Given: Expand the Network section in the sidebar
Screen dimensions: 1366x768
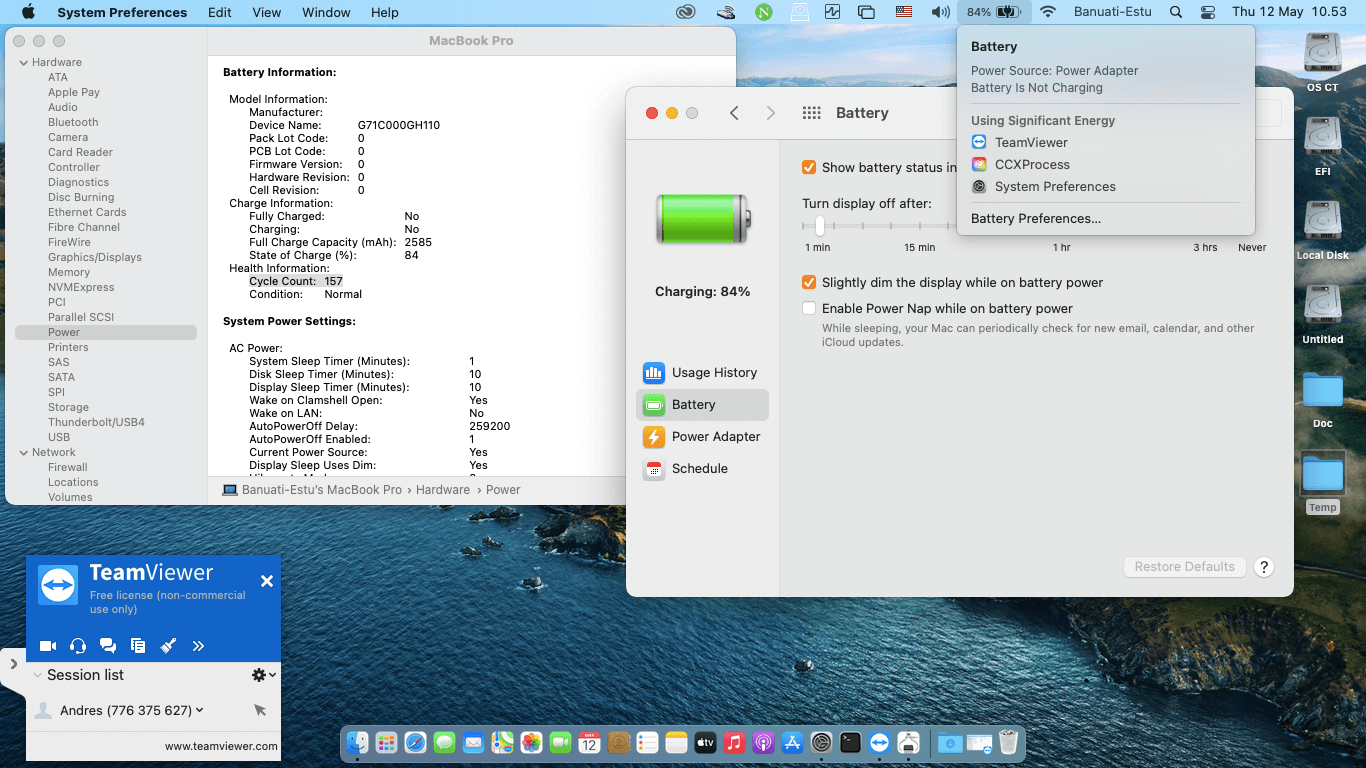Looking at the screenshot, I should (x=23, y=452).
